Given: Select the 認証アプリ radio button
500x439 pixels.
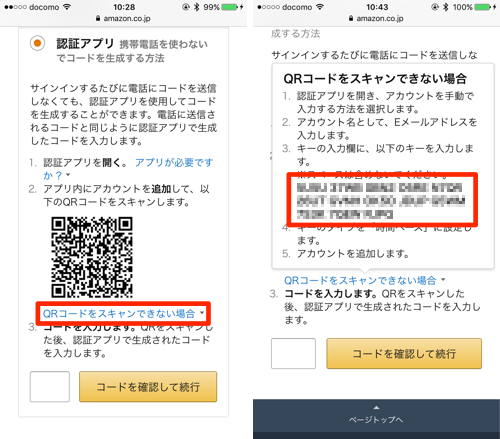Looking at the screenshot, I should coord(37,43).
